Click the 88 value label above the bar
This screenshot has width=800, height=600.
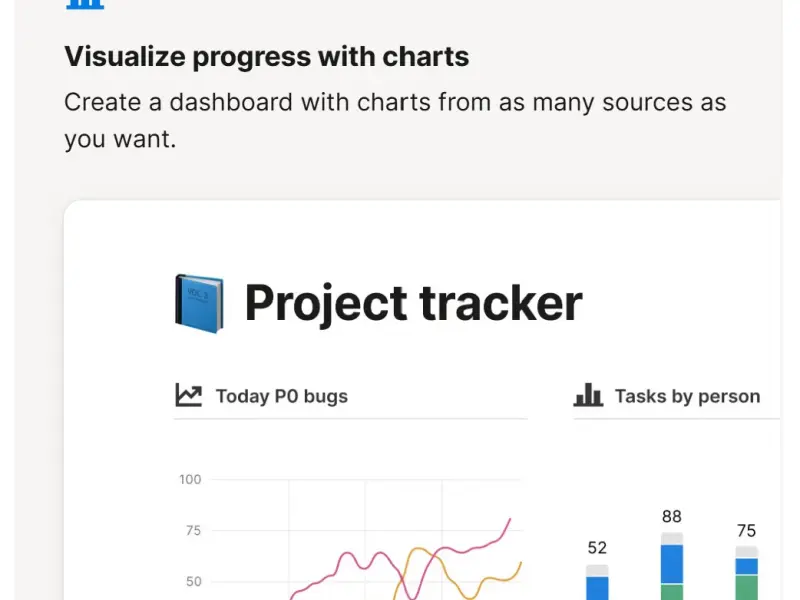click(x=672, y=516)
